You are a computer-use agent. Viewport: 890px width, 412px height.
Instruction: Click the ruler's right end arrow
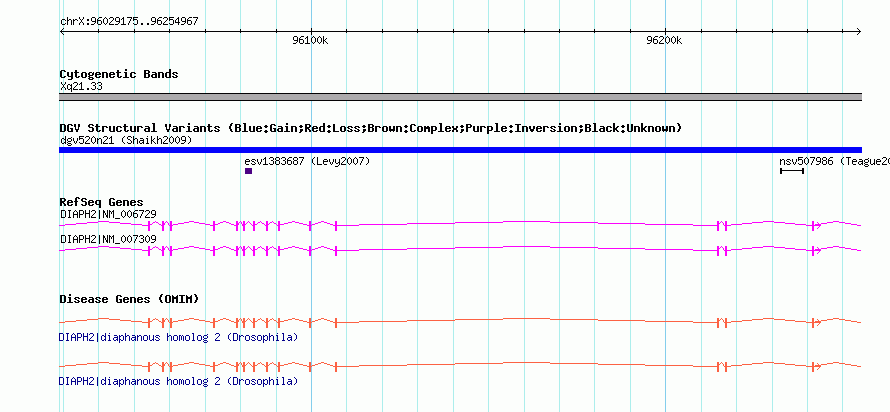coord(859,31)
